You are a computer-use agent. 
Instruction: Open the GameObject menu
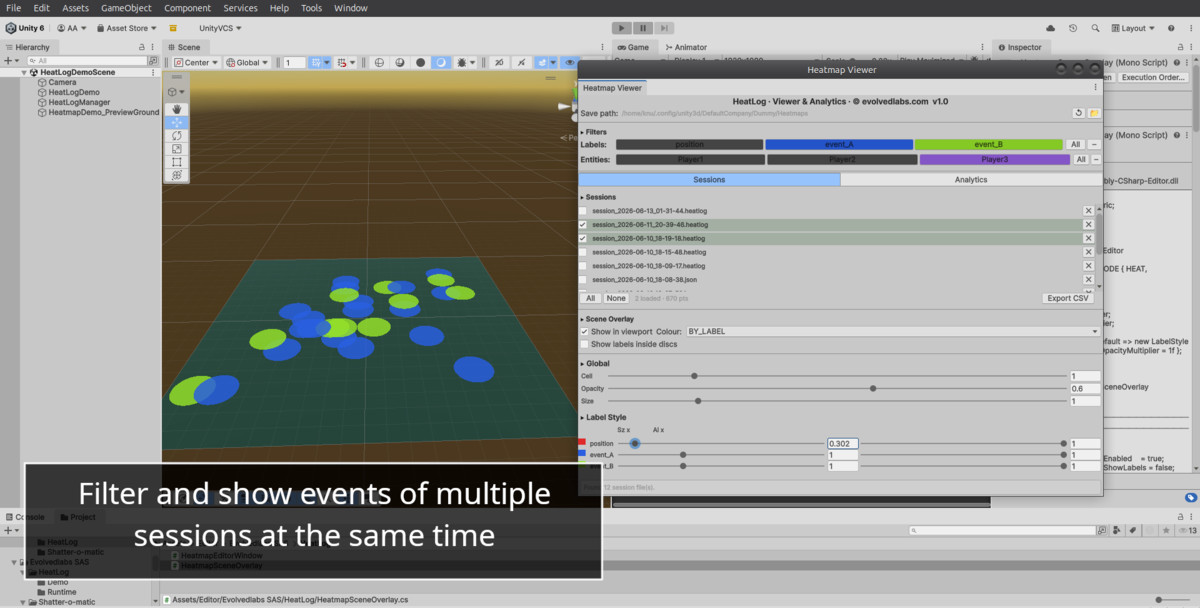[126, 8]
